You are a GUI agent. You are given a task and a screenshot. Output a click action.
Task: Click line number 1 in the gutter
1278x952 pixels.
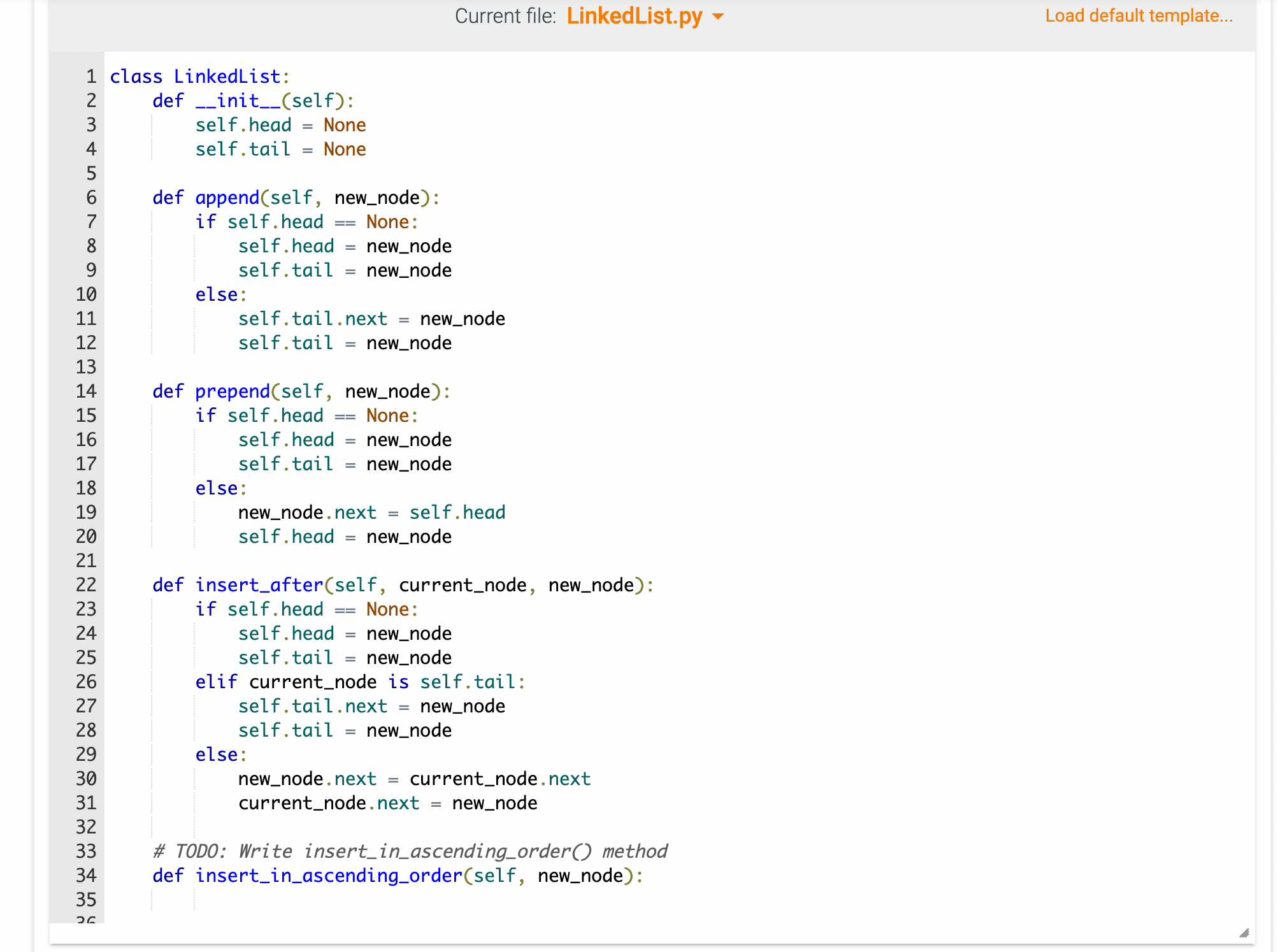(90, 76)
